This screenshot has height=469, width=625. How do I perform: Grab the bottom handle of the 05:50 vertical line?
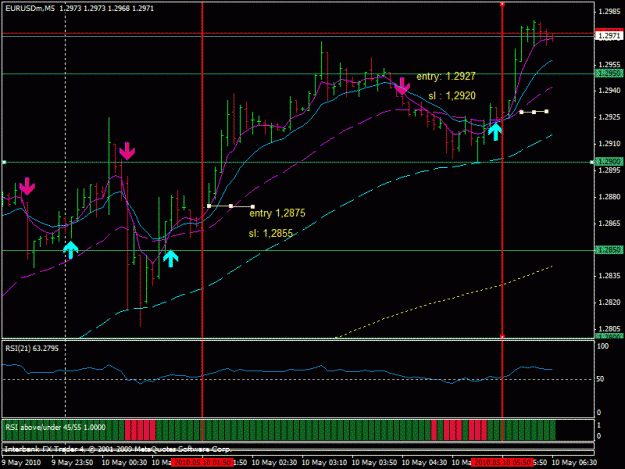pyautogui.click(x=502, y=337)
